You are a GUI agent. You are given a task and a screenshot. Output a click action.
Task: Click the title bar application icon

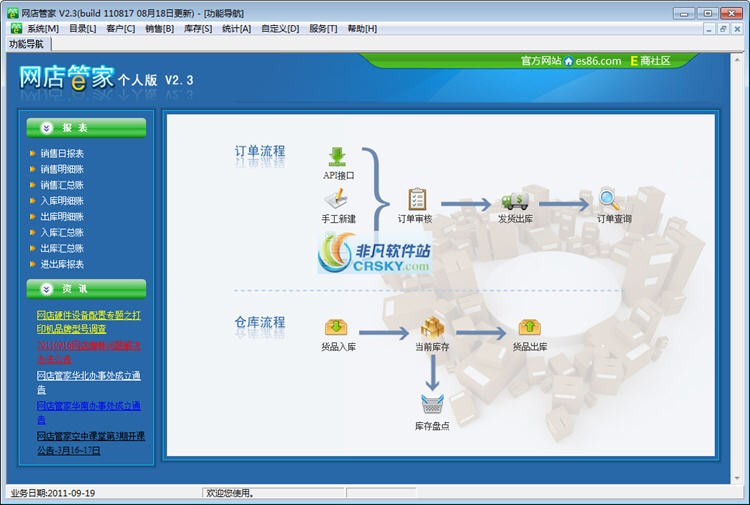click(12, 13)
